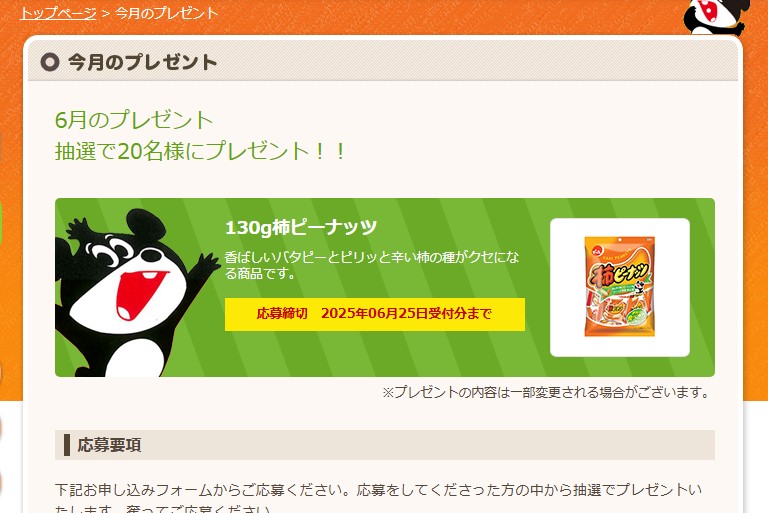
Task: Click the cheering bear mascot illustration
Action: pyautogui.click(x=136, y=293)
